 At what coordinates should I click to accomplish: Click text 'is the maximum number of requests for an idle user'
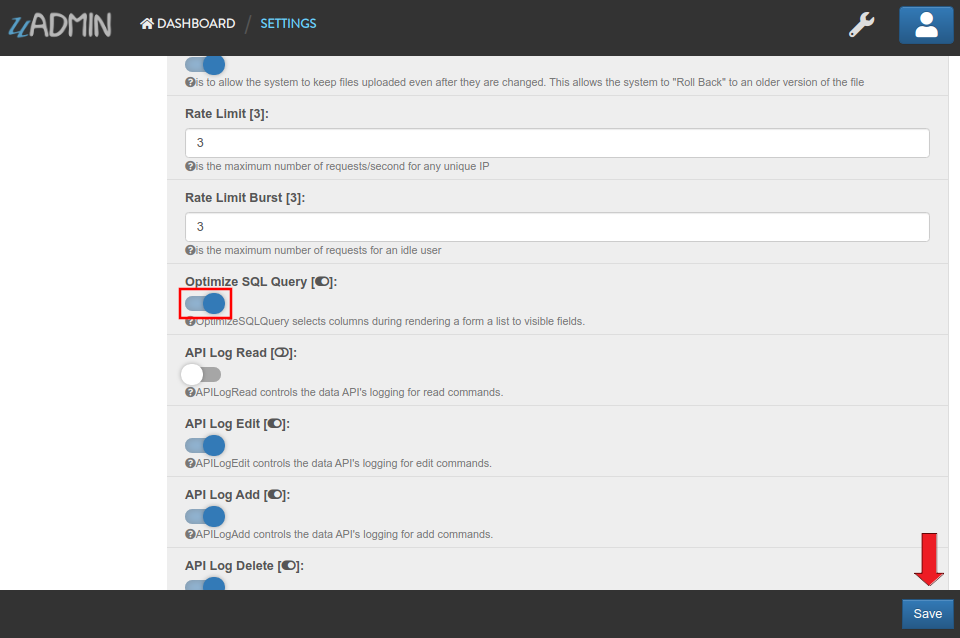(318, 250)
